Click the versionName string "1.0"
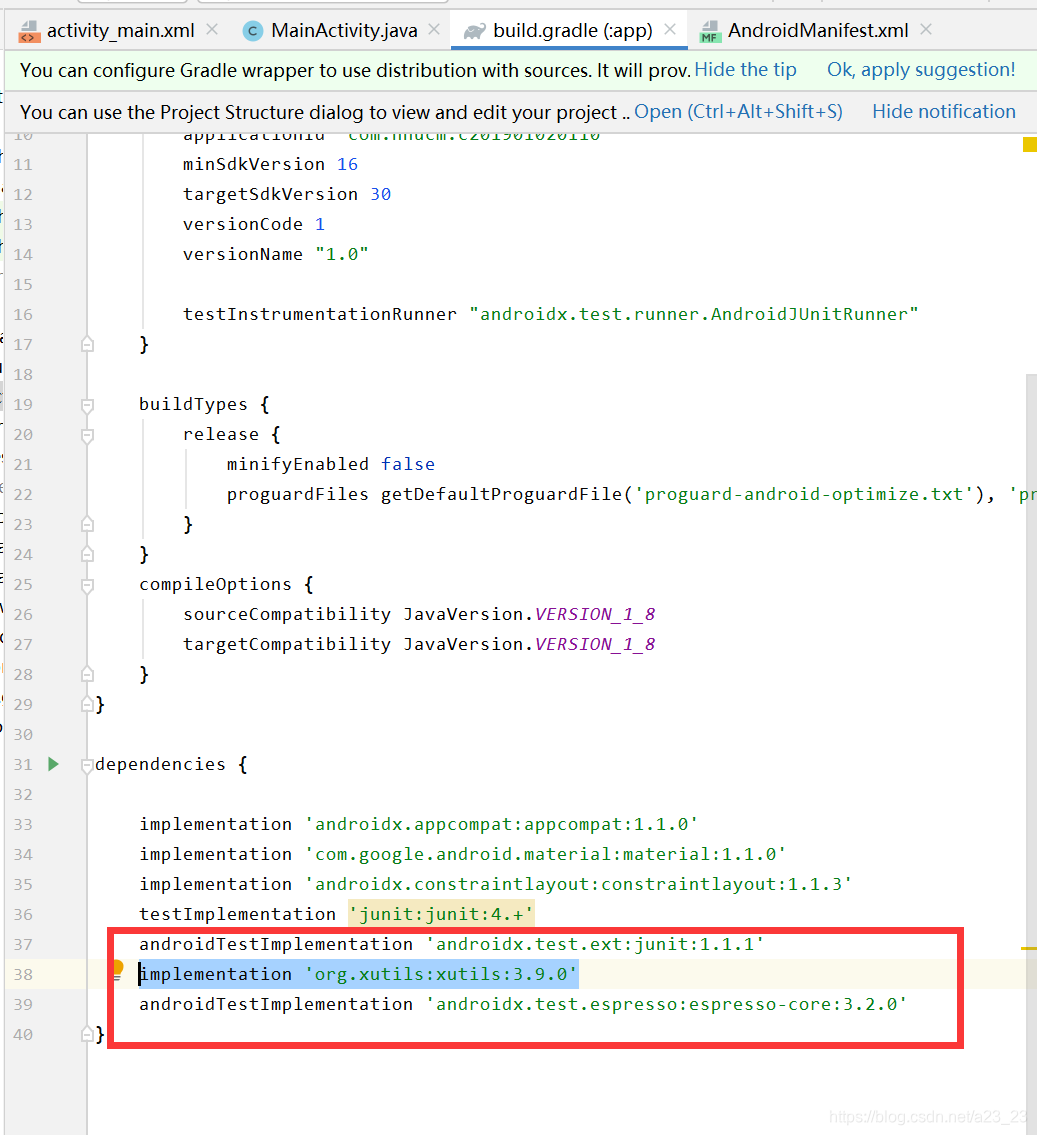Screen dimensions: 1037x1135 [342, 254]
